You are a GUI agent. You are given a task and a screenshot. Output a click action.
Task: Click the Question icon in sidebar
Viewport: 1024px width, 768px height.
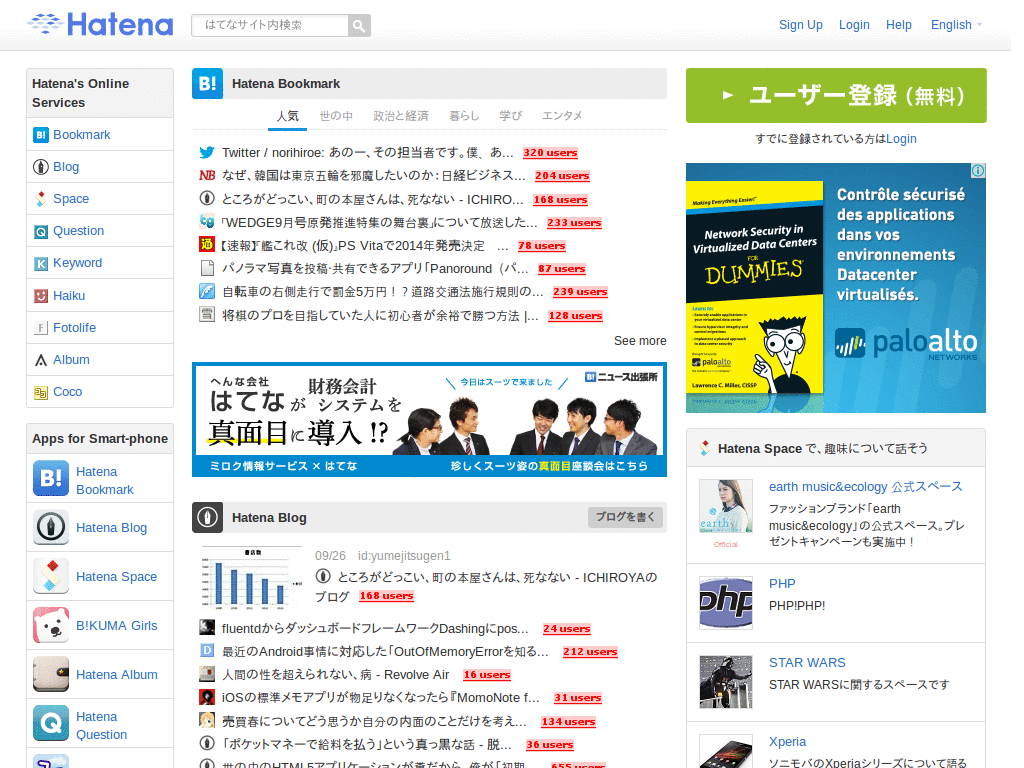point(40,231)
